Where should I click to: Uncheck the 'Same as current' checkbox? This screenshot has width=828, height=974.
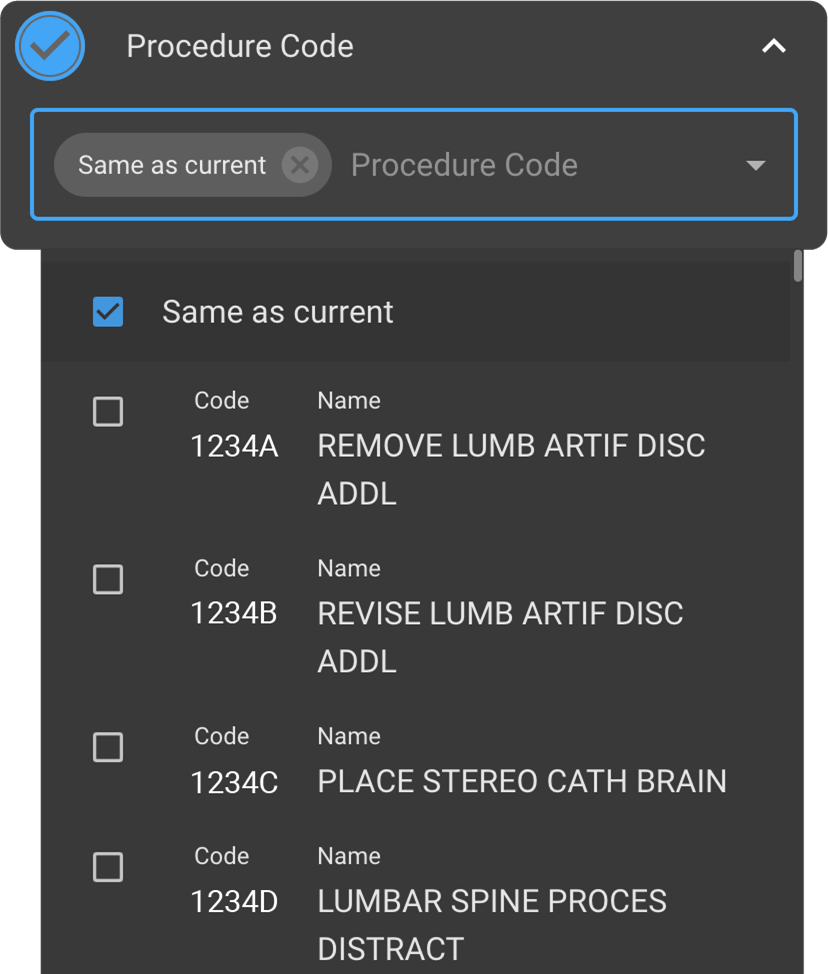tap(108, 312)
